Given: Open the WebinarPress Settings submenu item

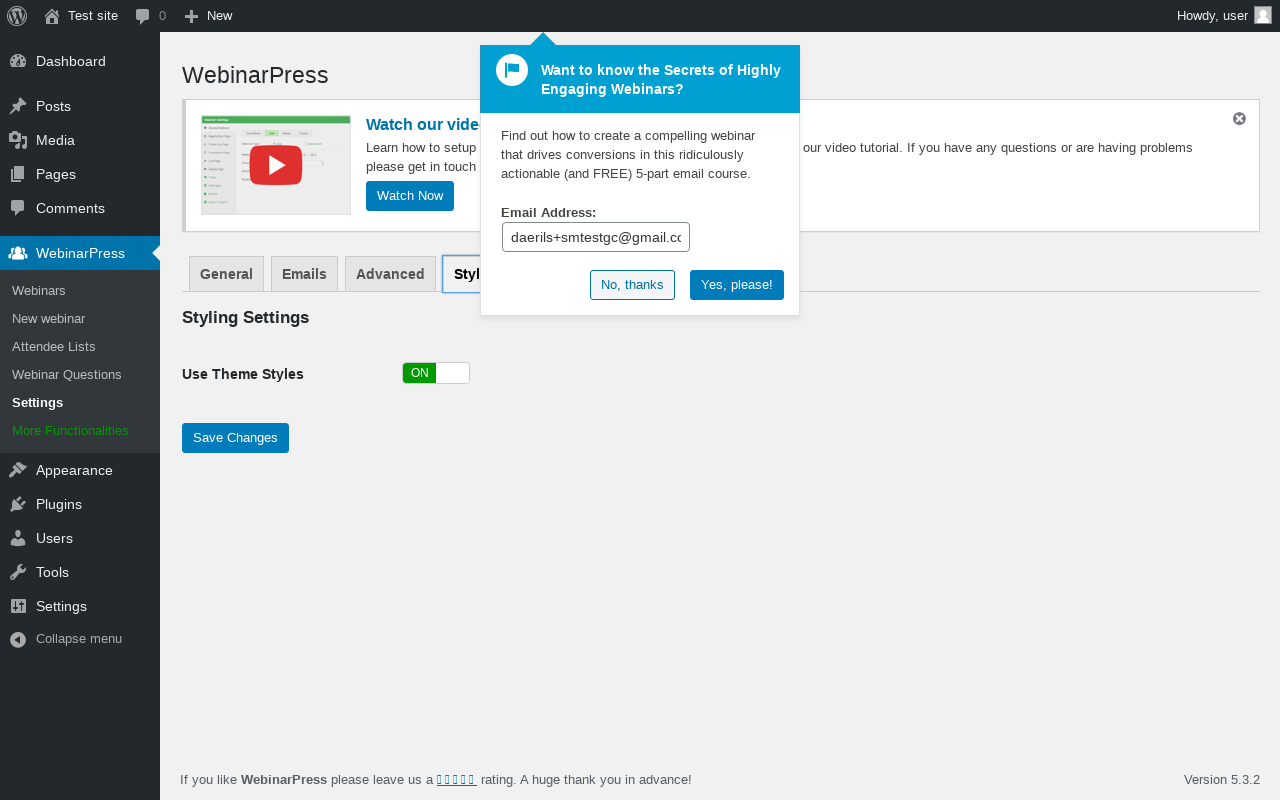Looking at the screenshot, I should (x=37, y=402).
